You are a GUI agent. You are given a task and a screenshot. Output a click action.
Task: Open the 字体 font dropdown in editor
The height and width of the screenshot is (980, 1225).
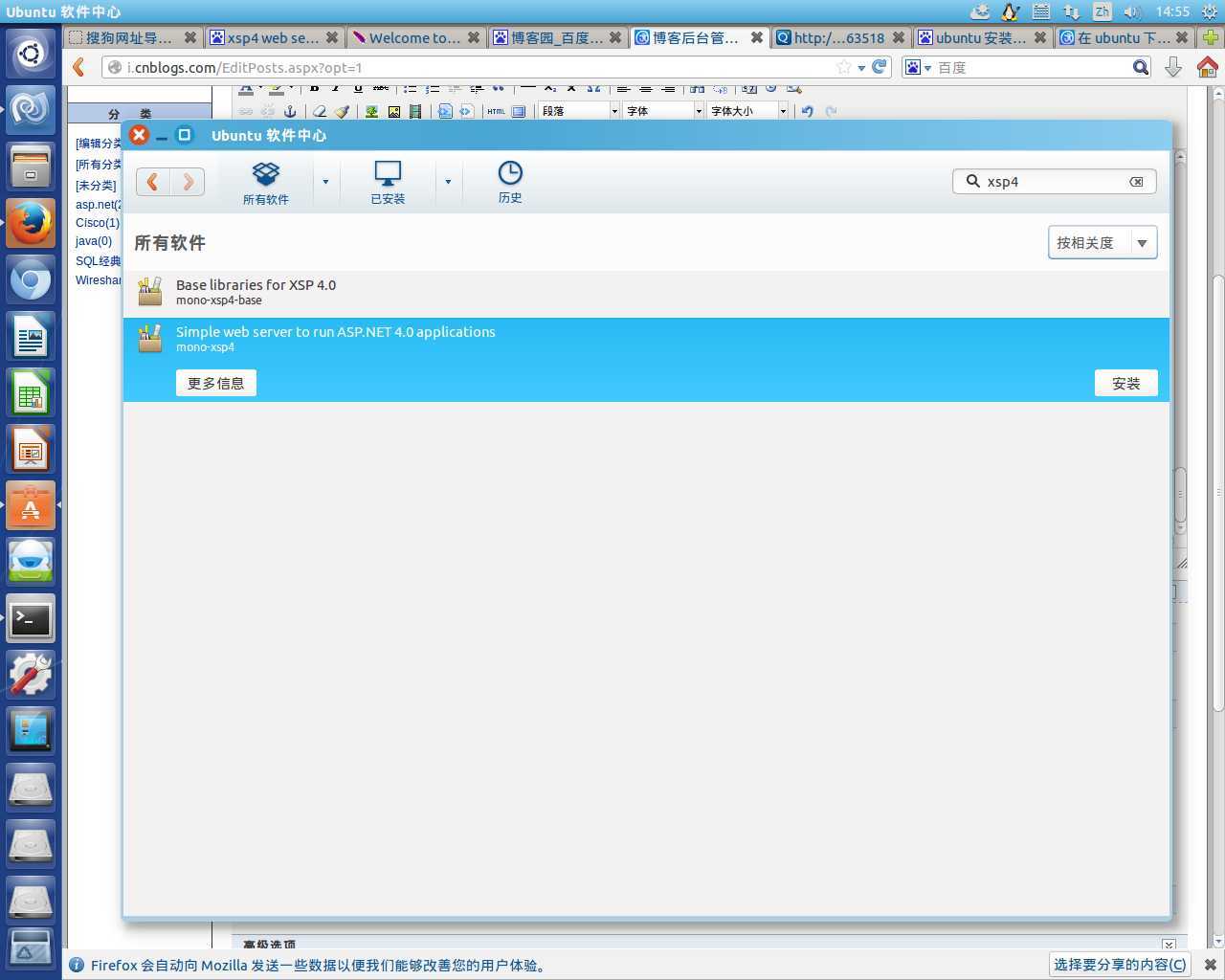[x=662, y=111]
